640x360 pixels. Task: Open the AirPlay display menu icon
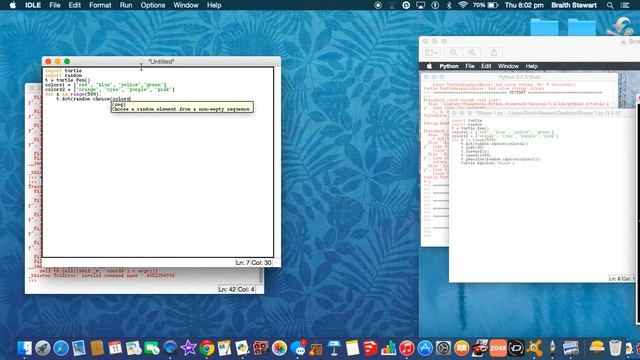tap(420, 5)
